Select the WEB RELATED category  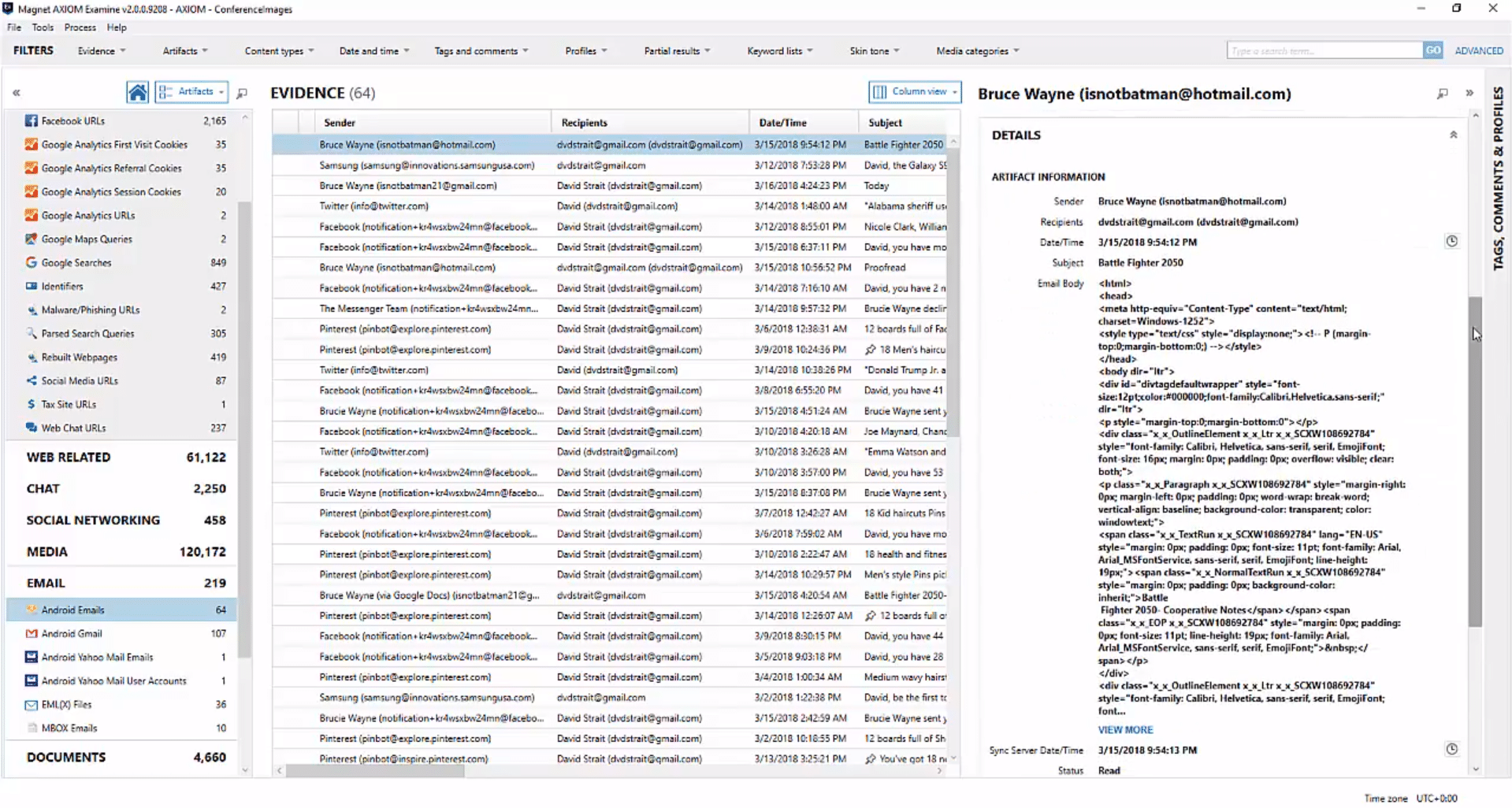tap(126, 457)
